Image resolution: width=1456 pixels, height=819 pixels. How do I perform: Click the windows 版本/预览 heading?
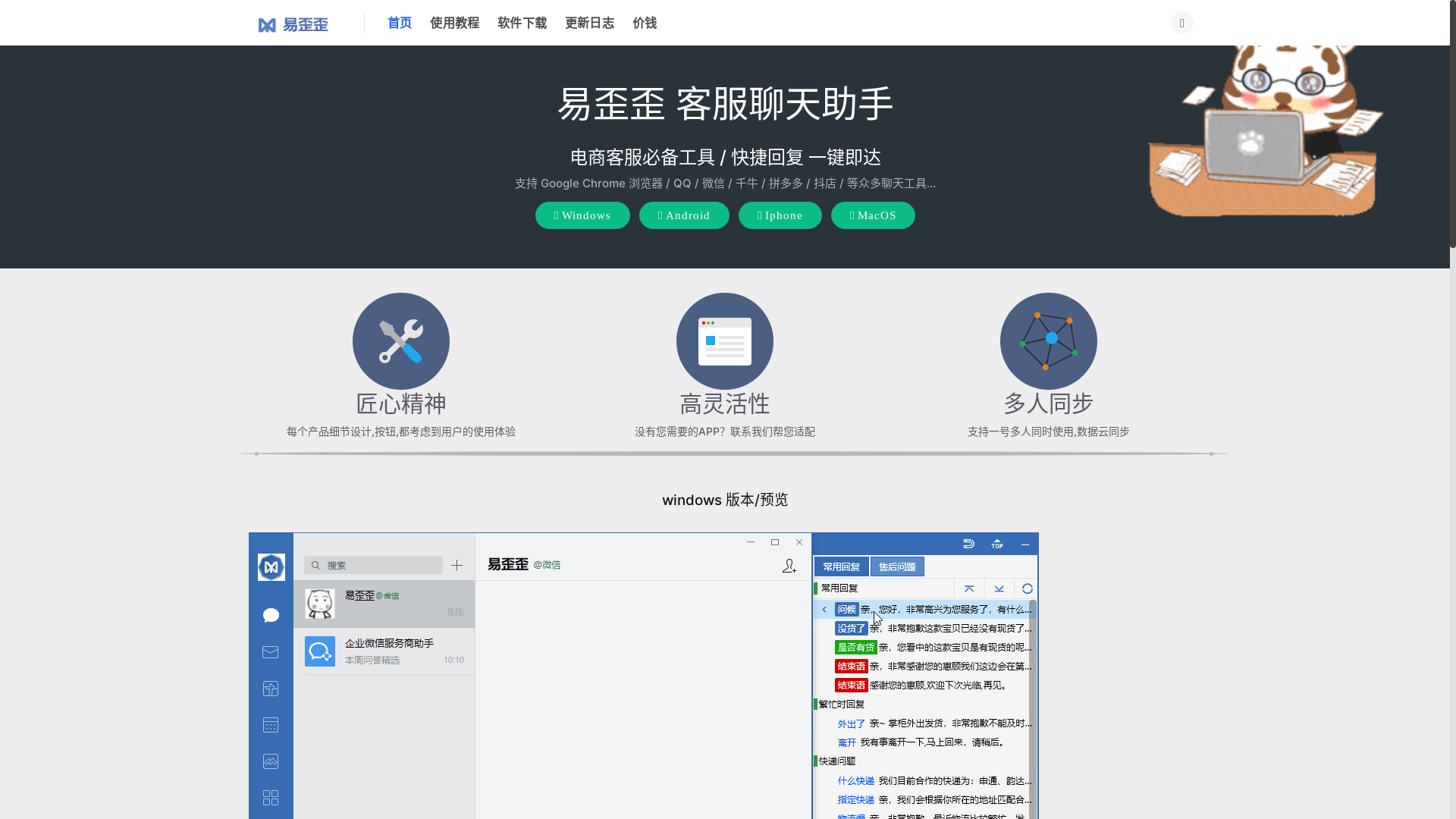(725, 500)
